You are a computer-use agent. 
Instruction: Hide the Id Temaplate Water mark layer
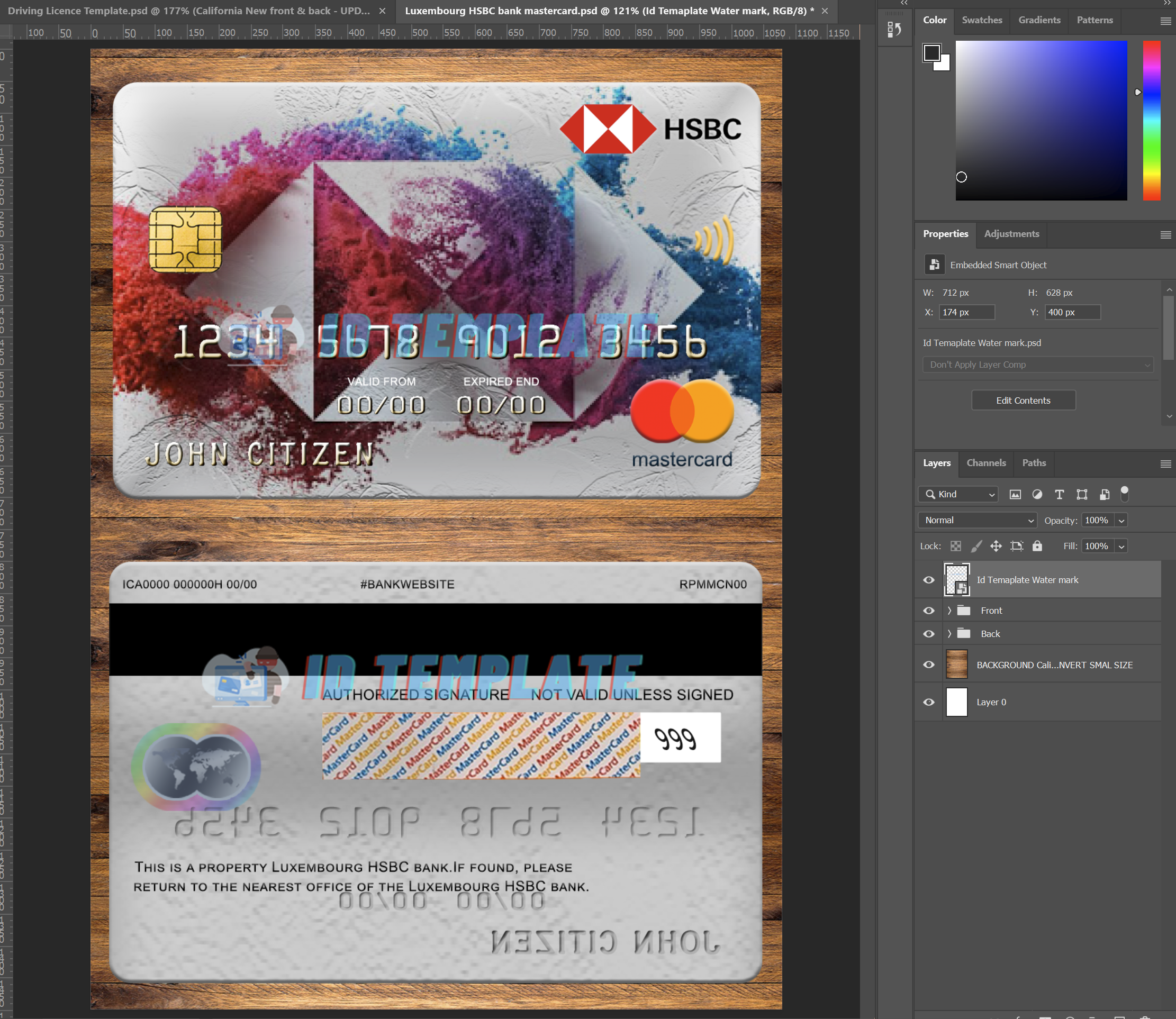[x=928, y=580]
